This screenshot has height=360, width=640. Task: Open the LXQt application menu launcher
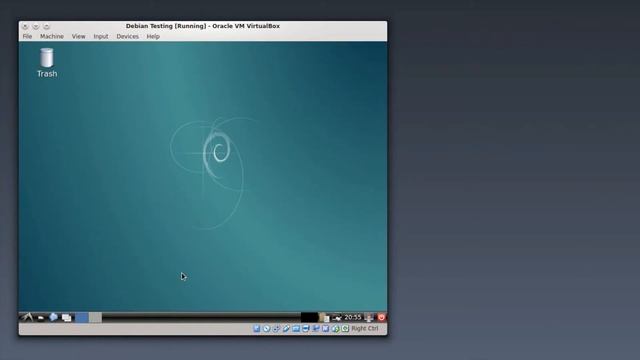27,317
